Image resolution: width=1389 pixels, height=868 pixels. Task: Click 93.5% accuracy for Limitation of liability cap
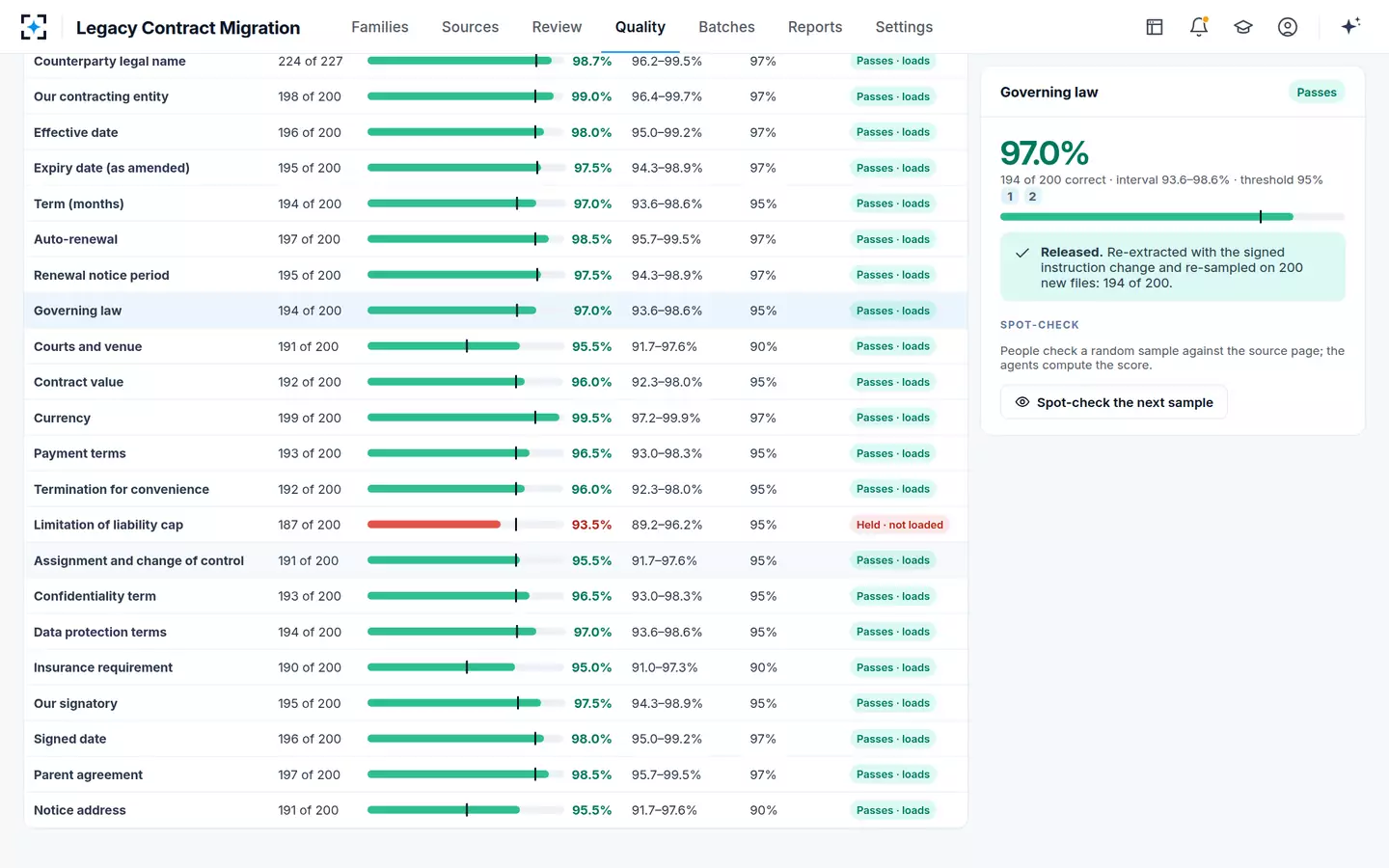click(591, 525)
